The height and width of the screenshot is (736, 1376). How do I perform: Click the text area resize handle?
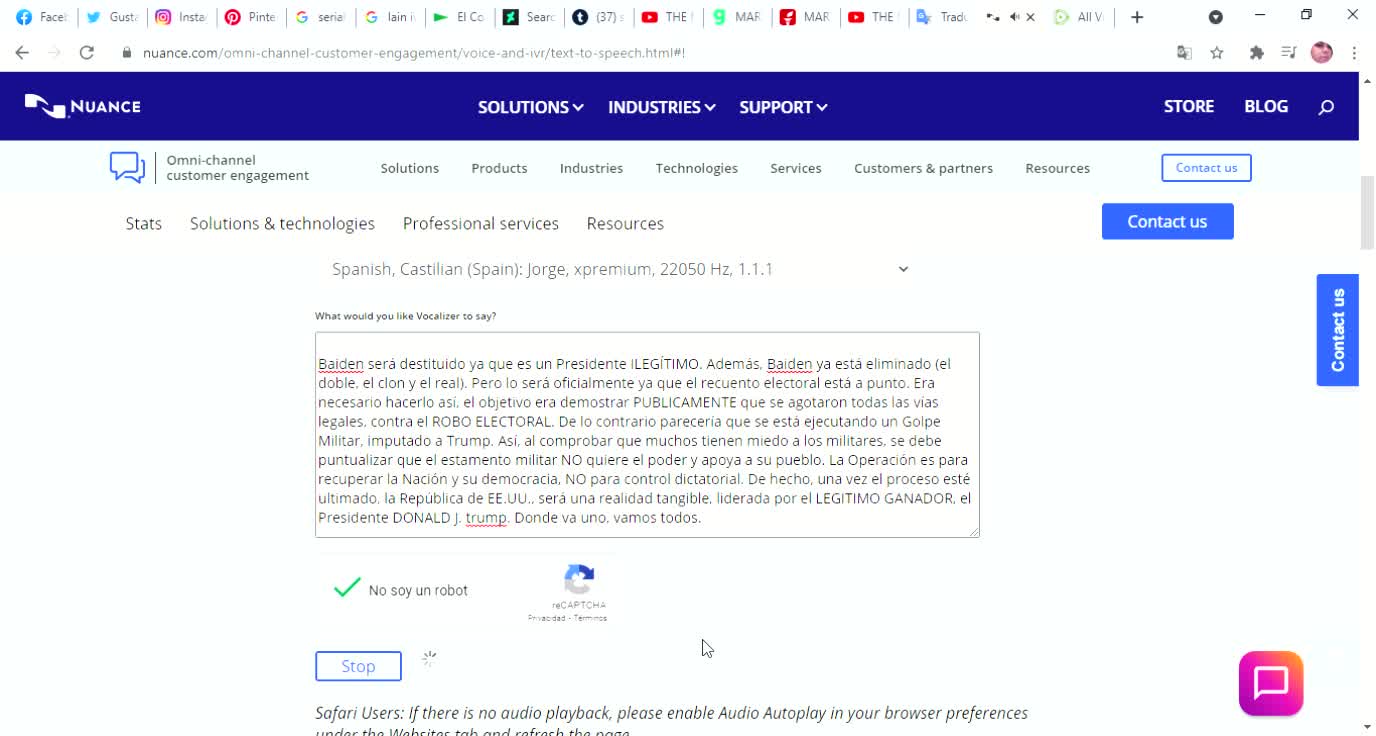pyautogui.click(x=974, y=532)
